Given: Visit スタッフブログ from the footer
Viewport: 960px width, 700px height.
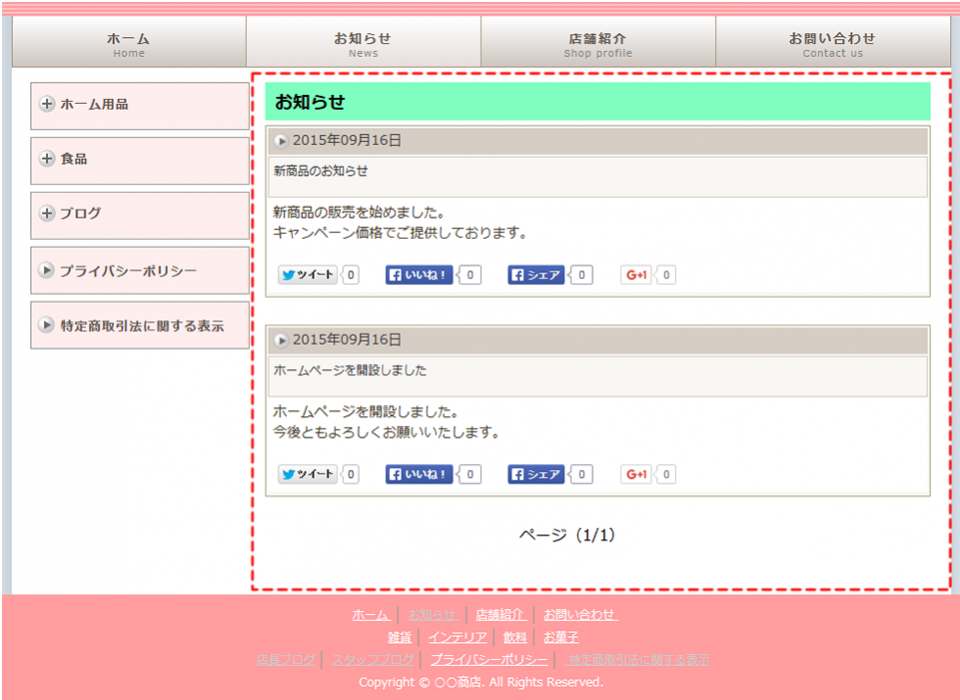Looking at the screenshot, I should (x=373, y=660).
